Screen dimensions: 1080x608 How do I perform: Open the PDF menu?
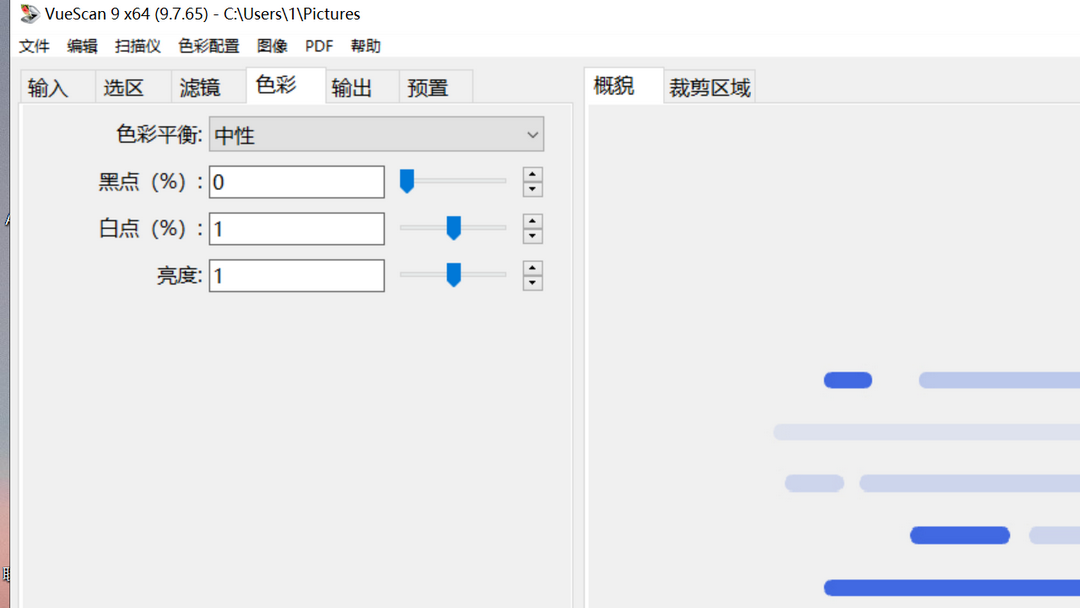tap(318, 46)
